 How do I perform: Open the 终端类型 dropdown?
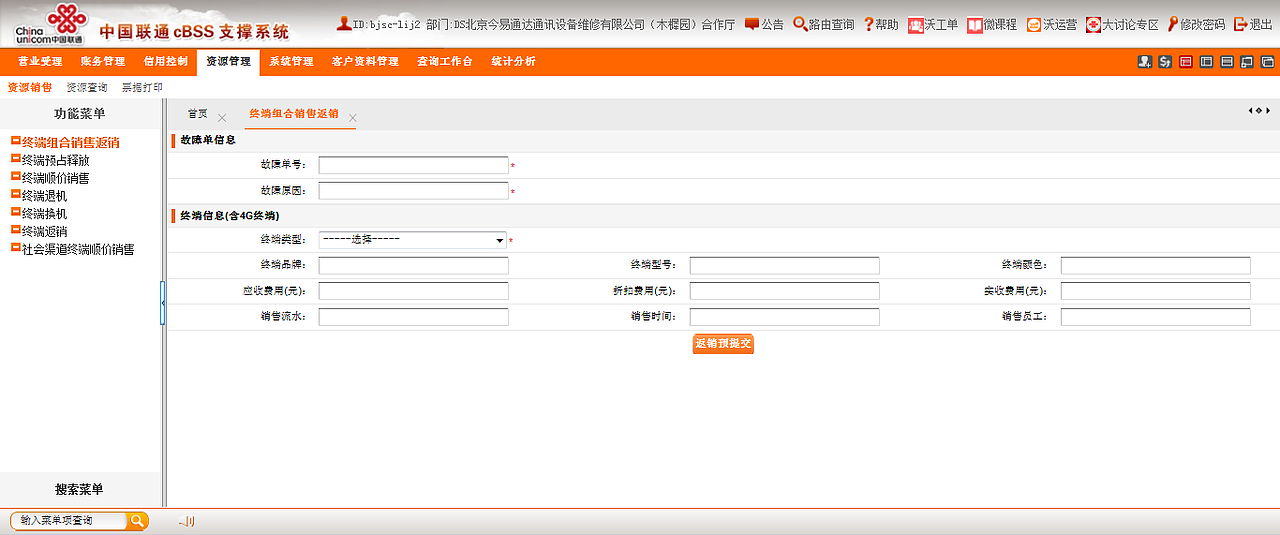point(413,240)
